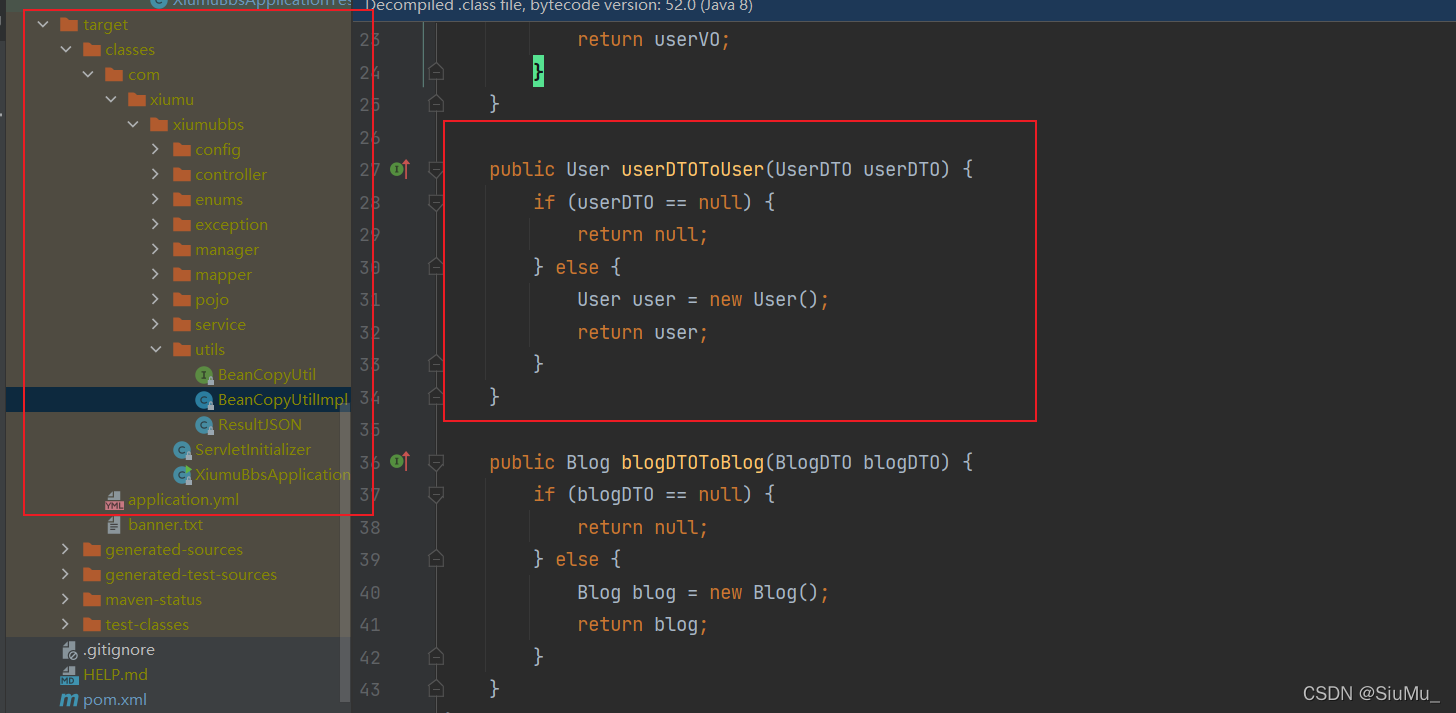Viewport: 1456px width, 713px height.
Task: Click the fold end marker on line 34
Action: [x=436, y=397]
